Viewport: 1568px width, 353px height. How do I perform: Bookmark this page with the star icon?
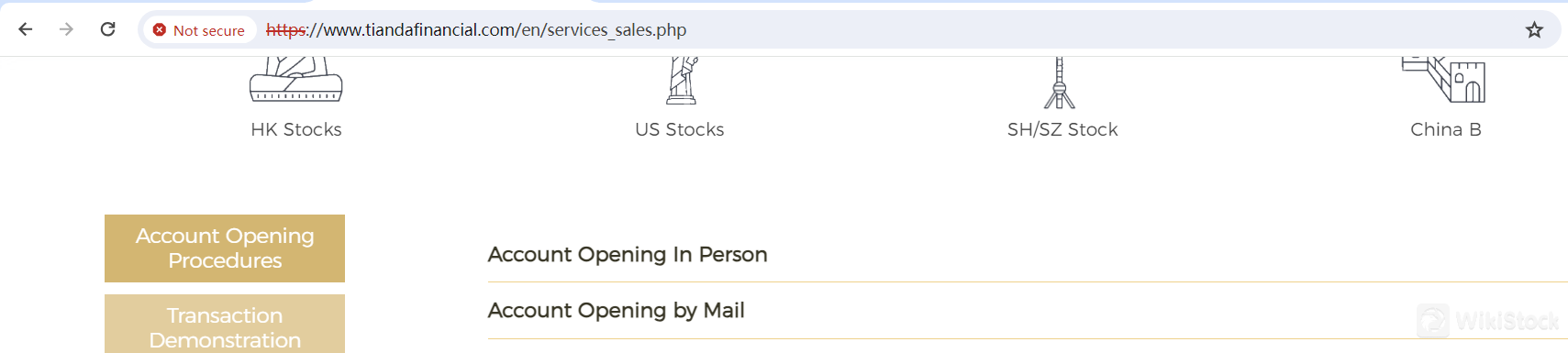pos(1534,30)
